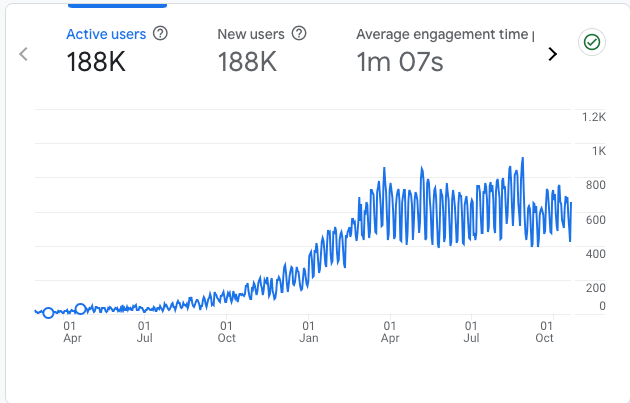The width and height of the screenshot is (630, 403).
Task: Click the 1K y-axis label
Action: point(598,151)
